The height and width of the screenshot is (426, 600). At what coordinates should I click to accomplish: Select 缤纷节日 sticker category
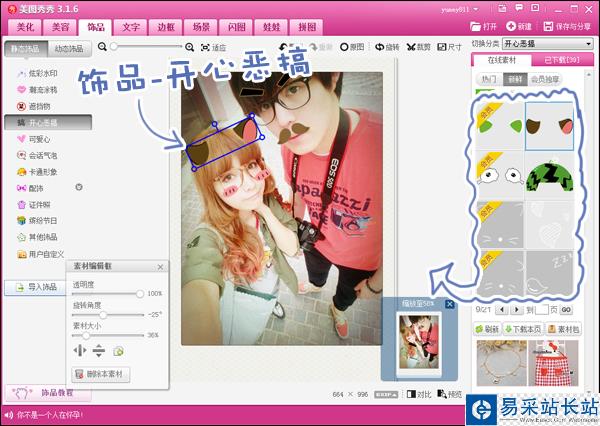pos(37,221)
